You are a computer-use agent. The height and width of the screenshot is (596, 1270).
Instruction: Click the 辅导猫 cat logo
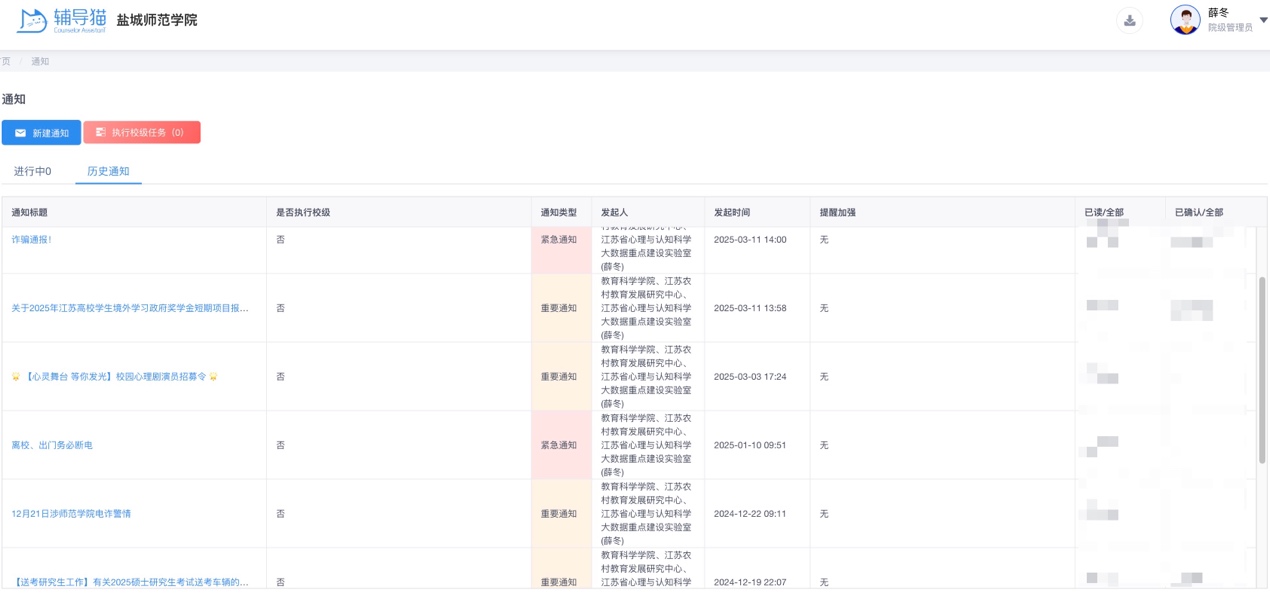(33, 20)
